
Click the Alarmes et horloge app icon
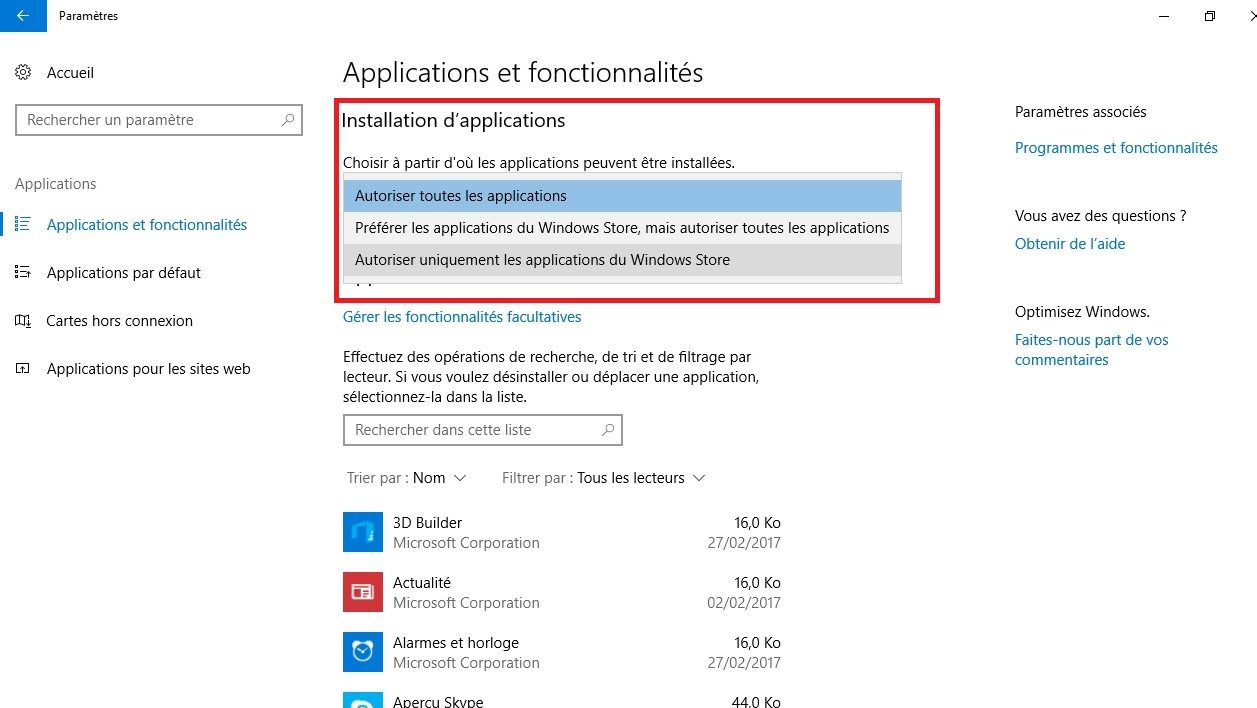click(362, 652)
